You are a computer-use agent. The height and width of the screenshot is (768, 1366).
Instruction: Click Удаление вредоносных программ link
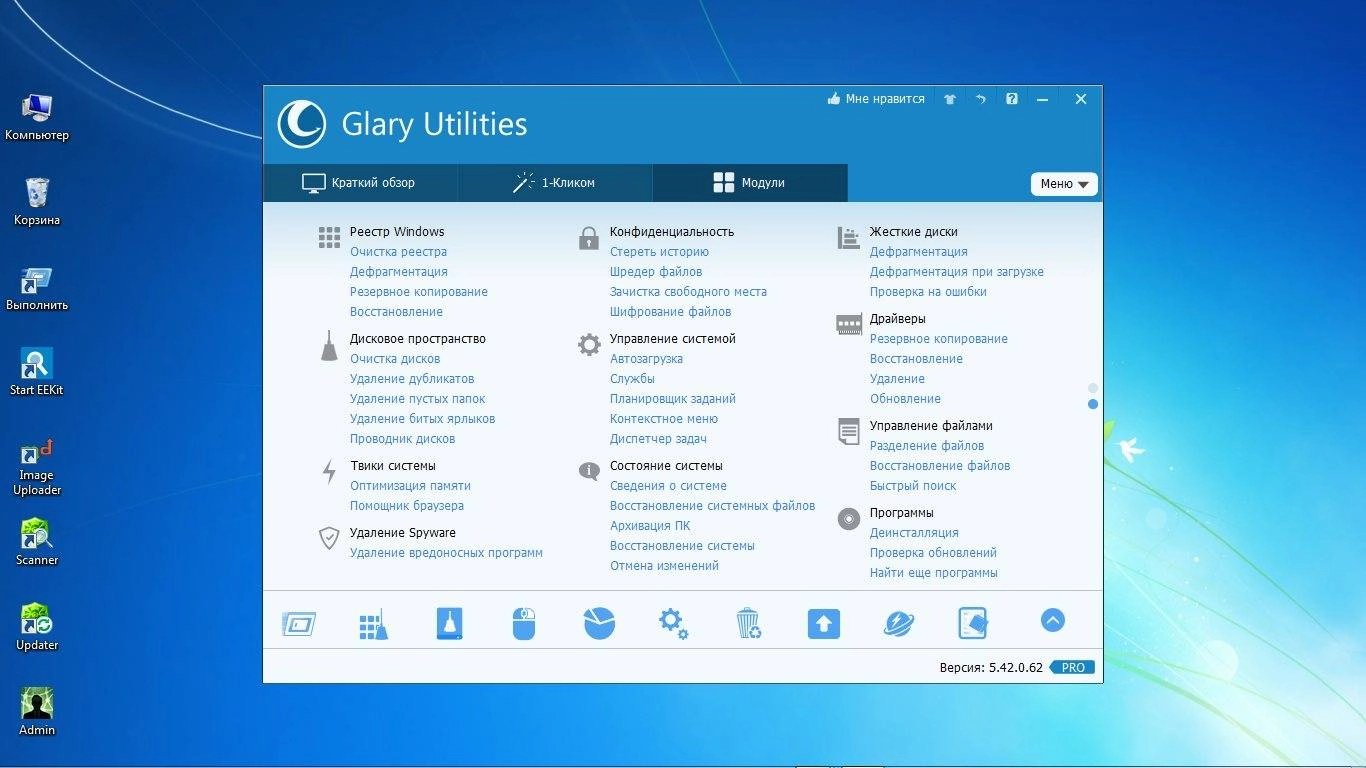coord(446,553)
